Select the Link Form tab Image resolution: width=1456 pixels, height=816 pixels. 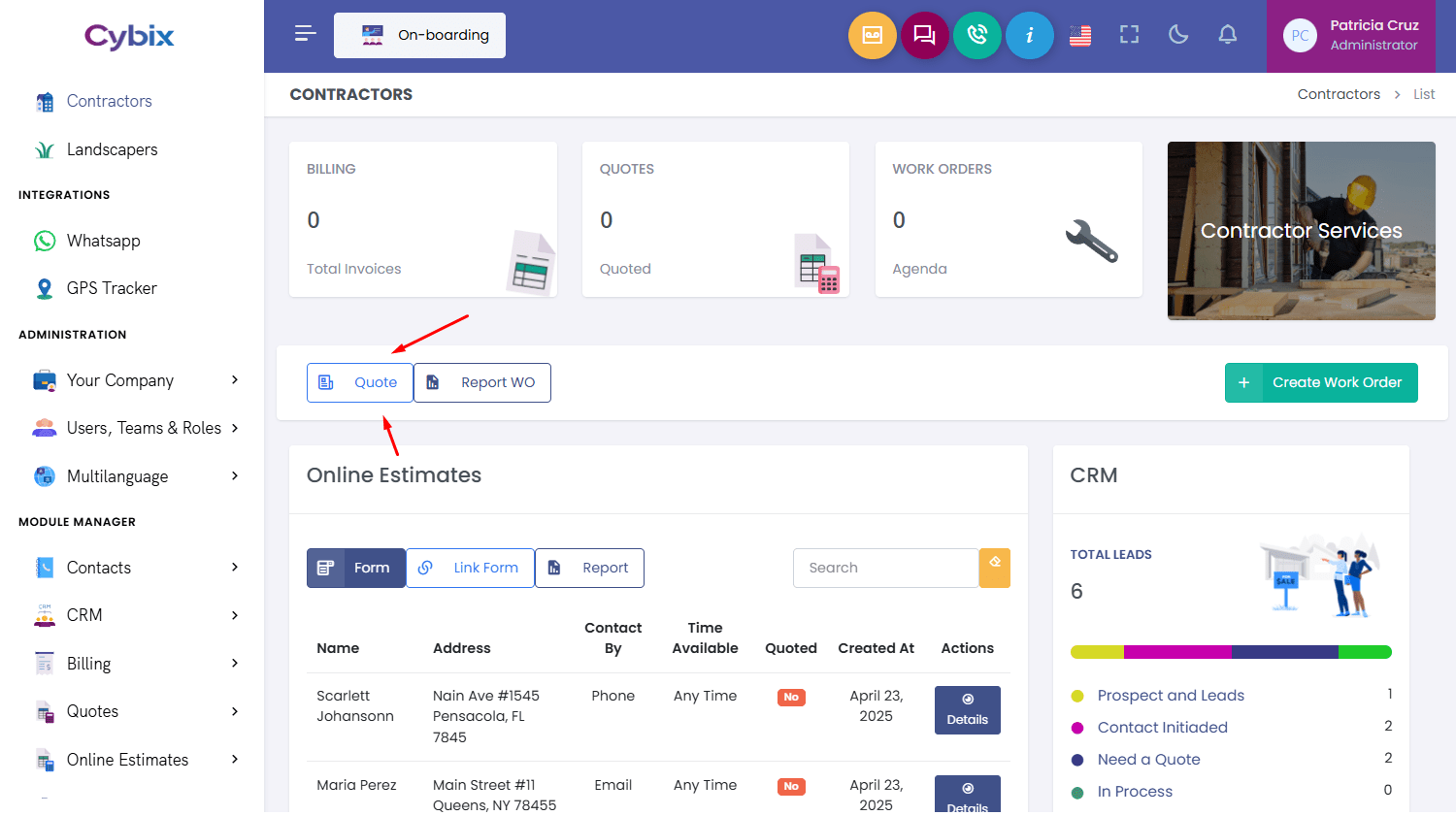[470, 568]
